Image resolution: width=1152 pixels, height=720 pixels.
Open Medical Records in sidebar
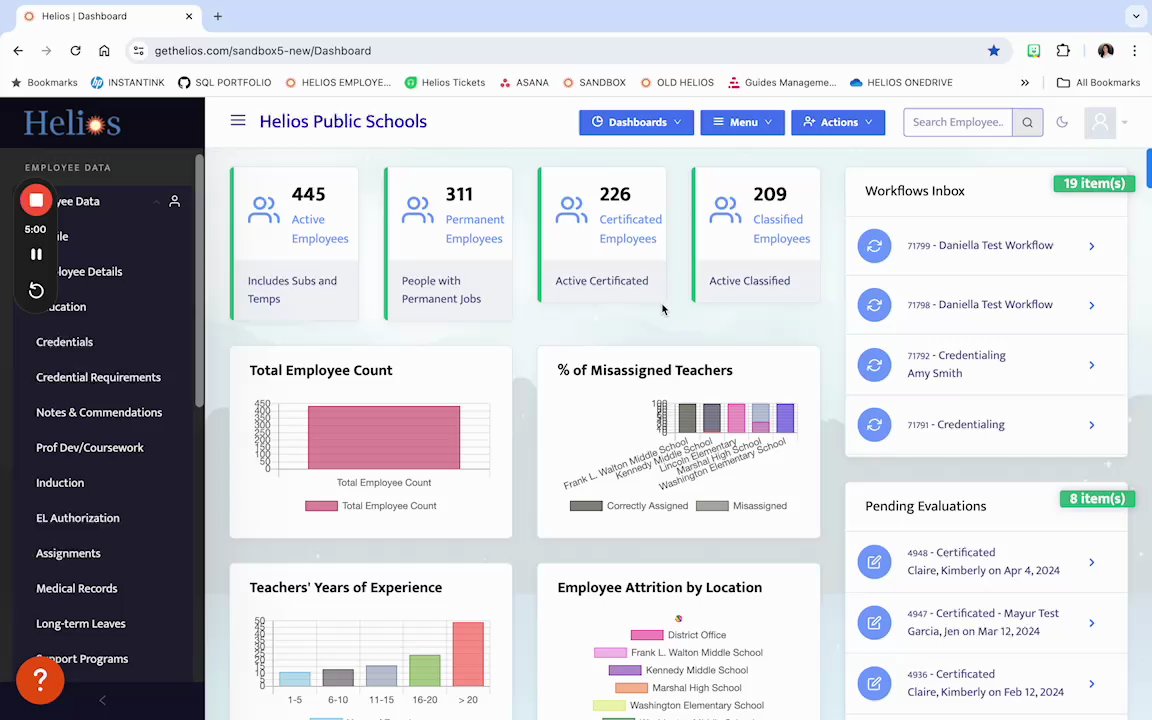tap(76, 588)
